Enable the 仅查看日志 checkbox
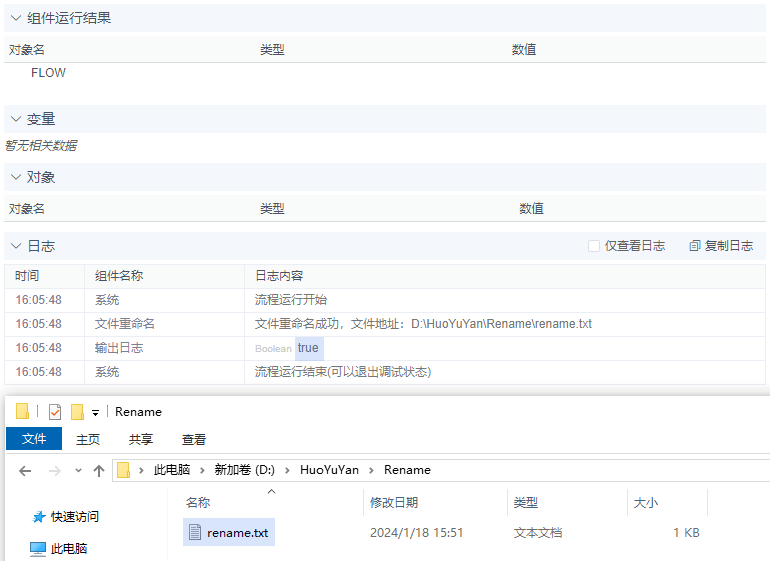 tap(594, 246)
